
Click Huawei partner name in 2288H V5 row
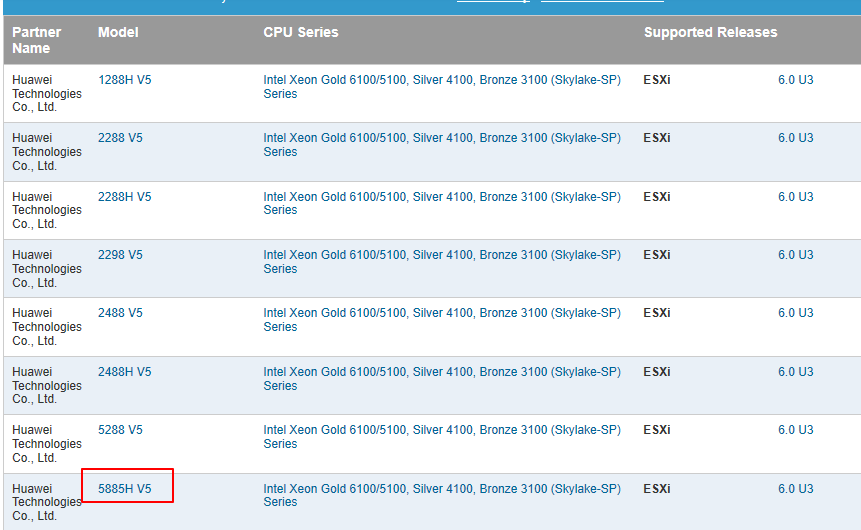[47, 210]
